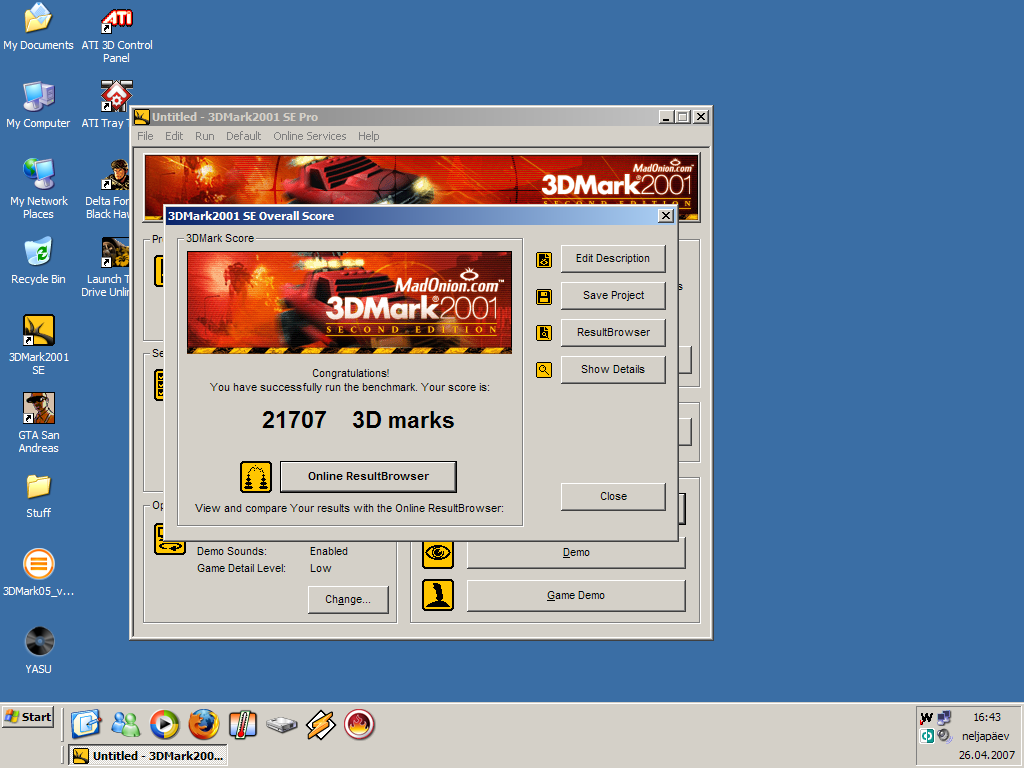Select My Computer desktop icon
1024x768 pixels.
click(38, 104)
